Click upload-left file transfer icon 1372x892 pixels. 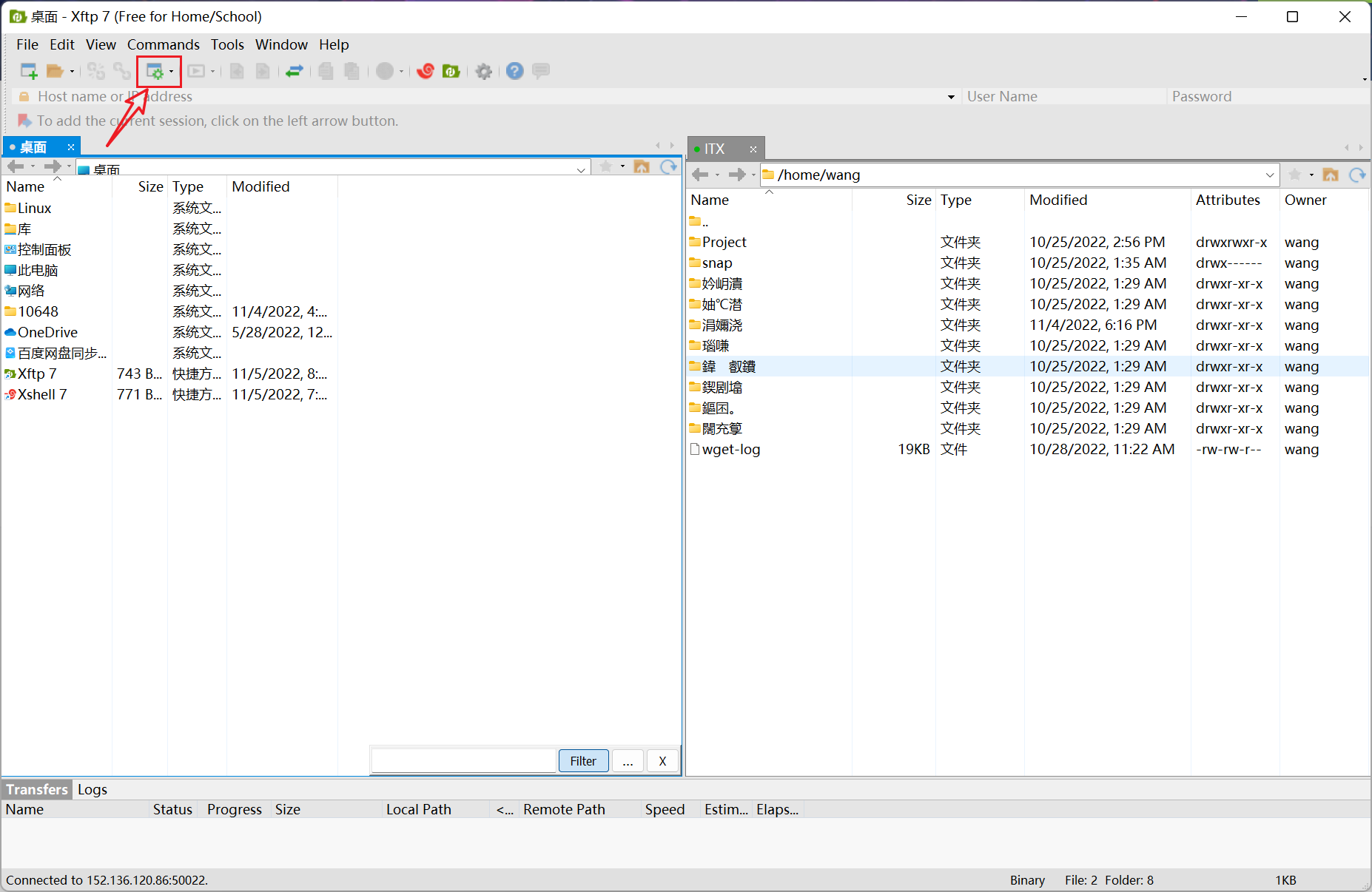coord(237,71)
